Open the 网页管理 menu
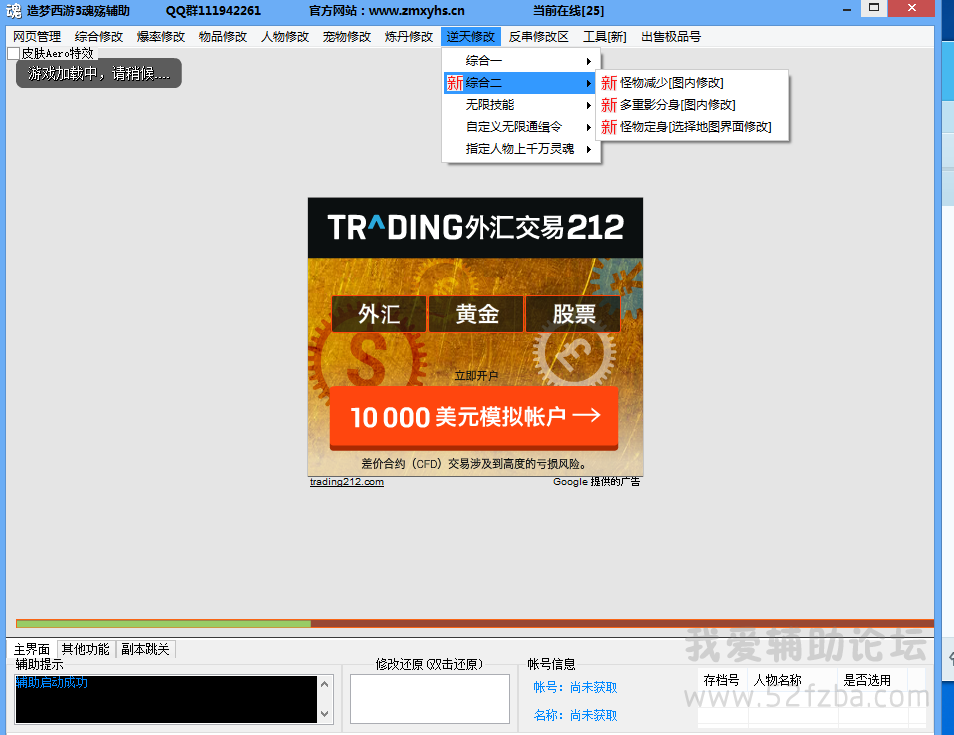 37,37
